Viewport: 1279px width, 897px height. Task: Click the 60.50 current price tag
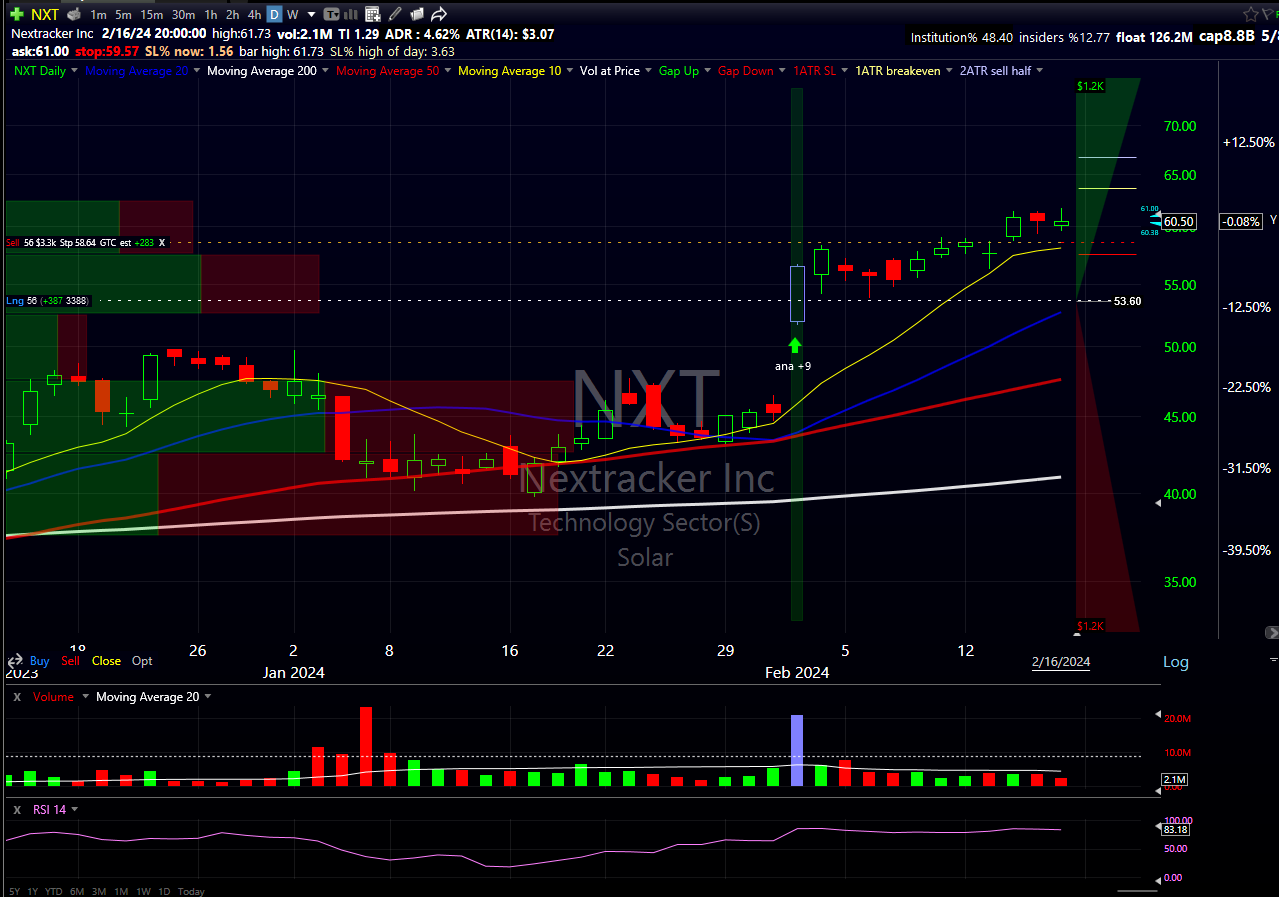[x=1180, y=221]
